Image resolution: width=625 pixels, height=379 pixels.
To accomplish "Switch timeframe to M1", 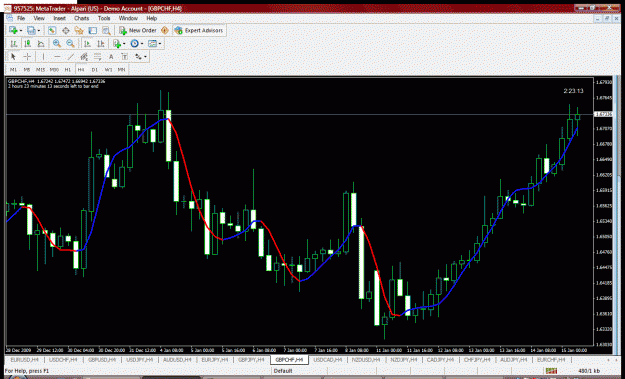I will pos(13,69).
